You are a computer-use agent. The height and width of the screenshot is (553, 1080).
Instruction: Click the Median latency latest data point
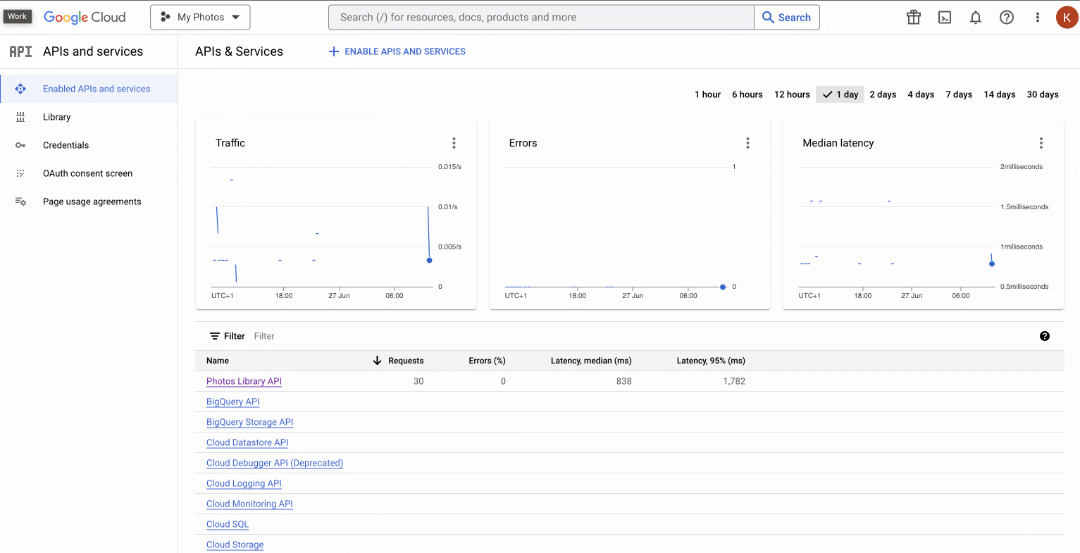tap(992, 264)
